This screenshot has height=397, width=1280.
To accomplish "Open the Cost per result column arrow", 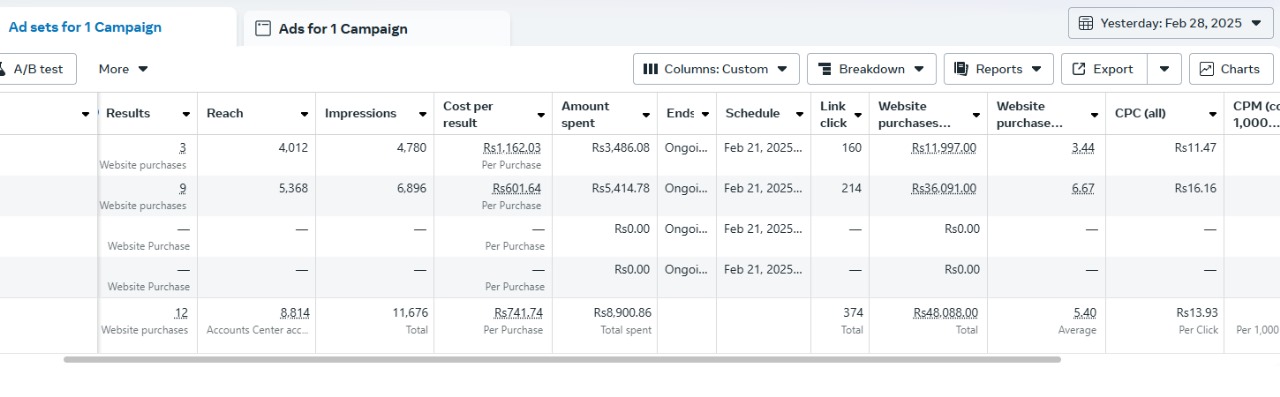I will pyautogui.click(x=541, y=114).
